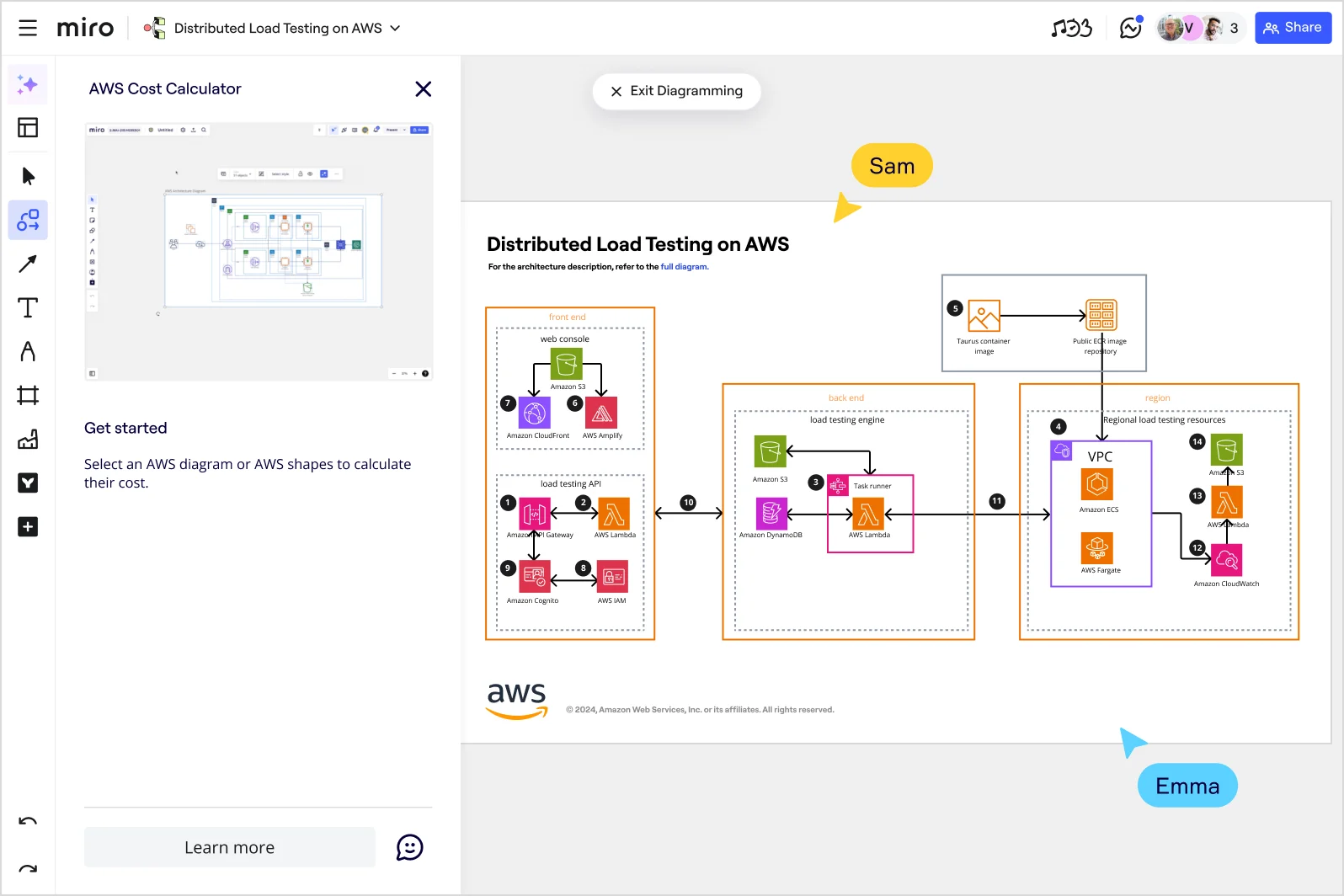Select the Amazon DynamoDB shape
Screen dimensions: 1344x896
[x=771, y=513]
